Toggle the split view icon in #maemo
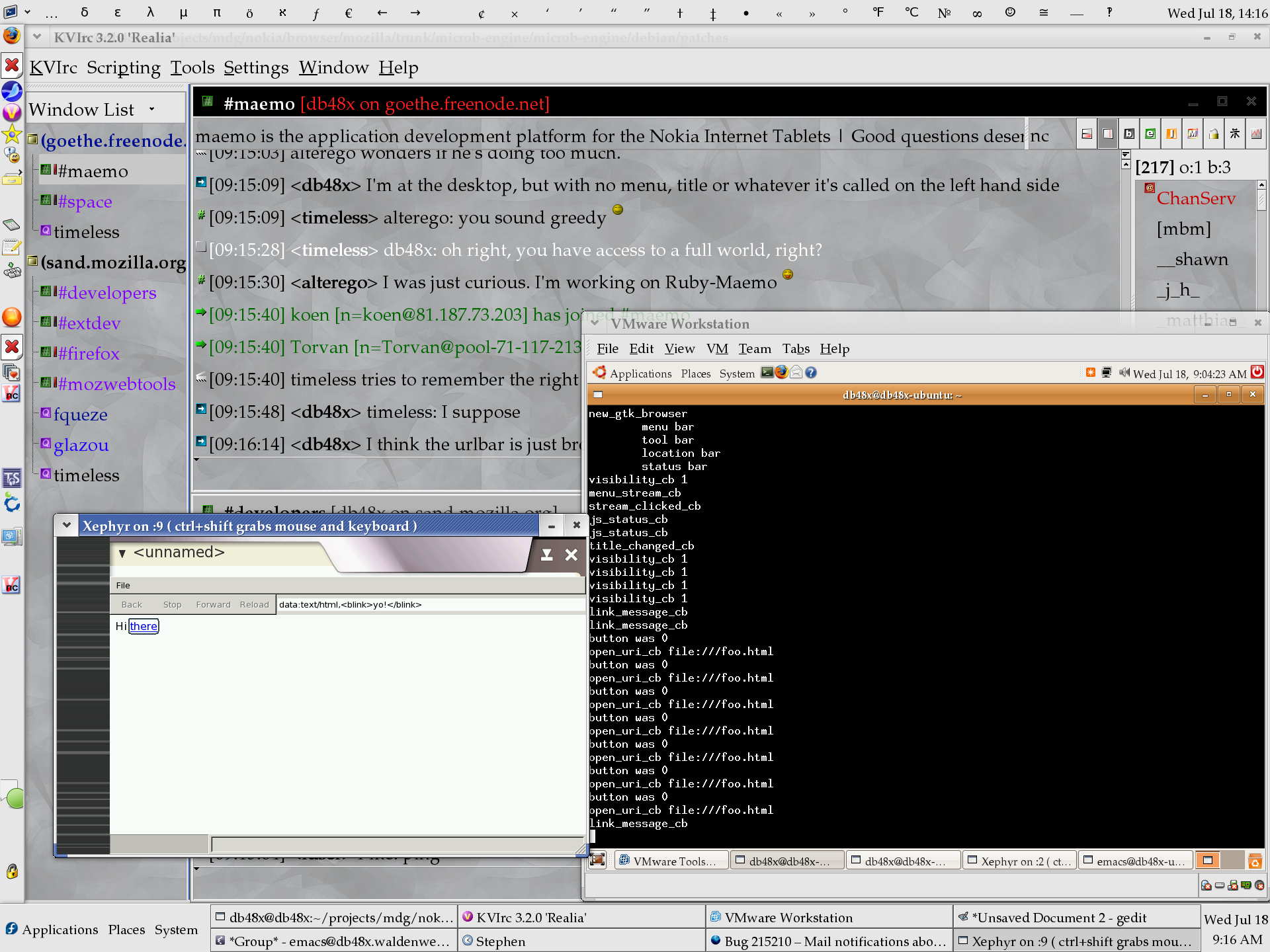This screenshot has width=1270, height=952. pos(1087,134)
